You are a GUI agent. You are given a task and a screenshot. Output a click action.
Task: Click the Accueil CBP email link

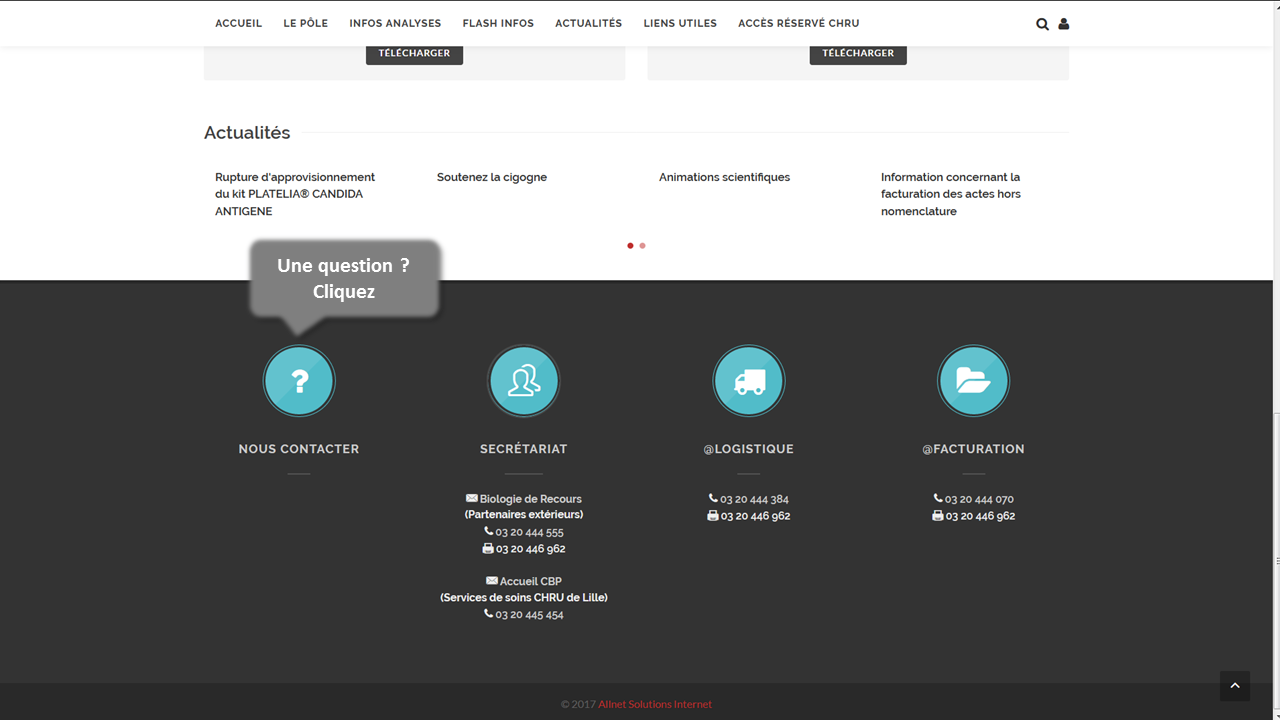click(x=530, y=581)
